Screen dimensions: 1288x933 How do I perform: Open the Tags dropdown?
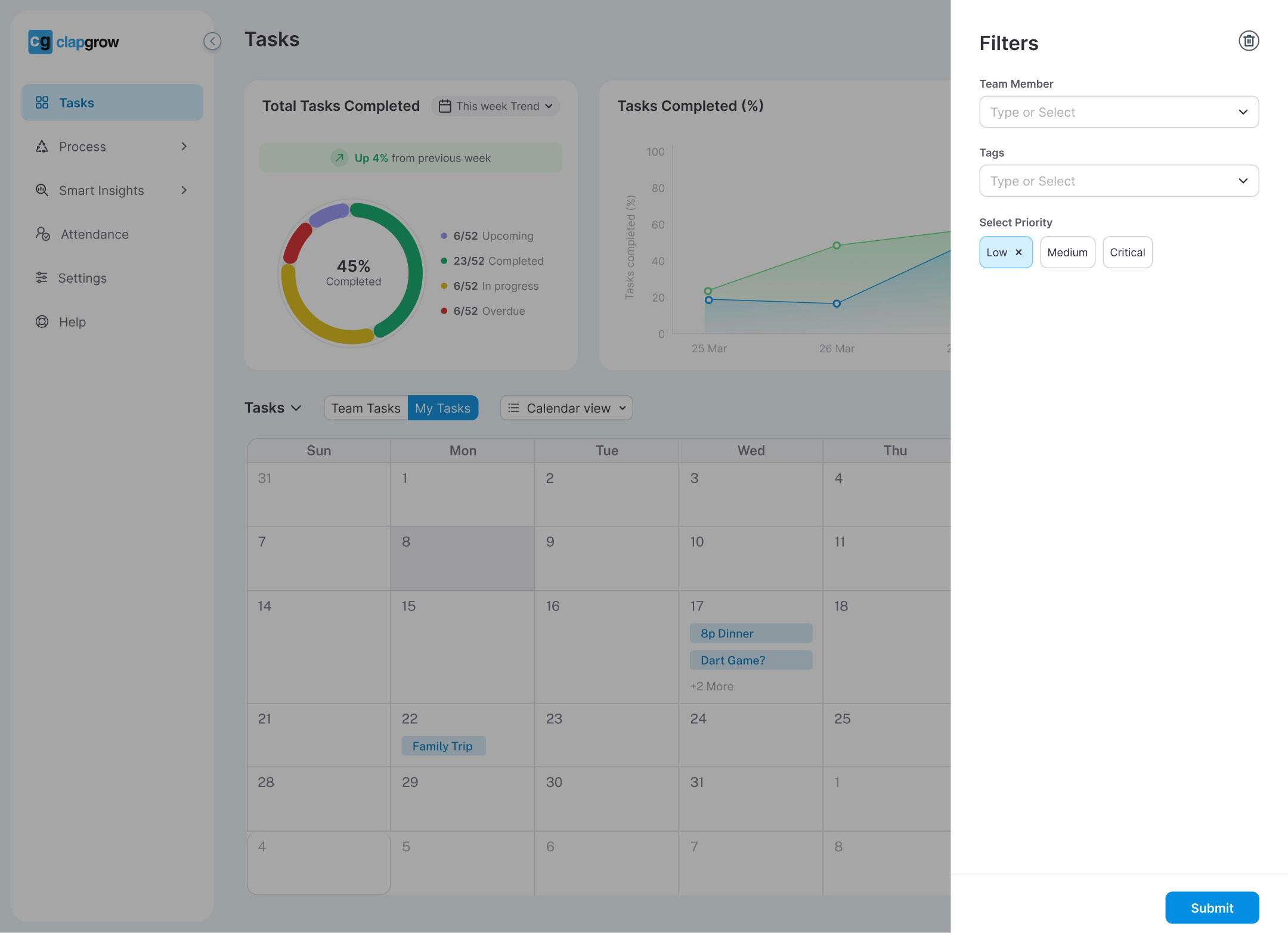point(1119,181)
